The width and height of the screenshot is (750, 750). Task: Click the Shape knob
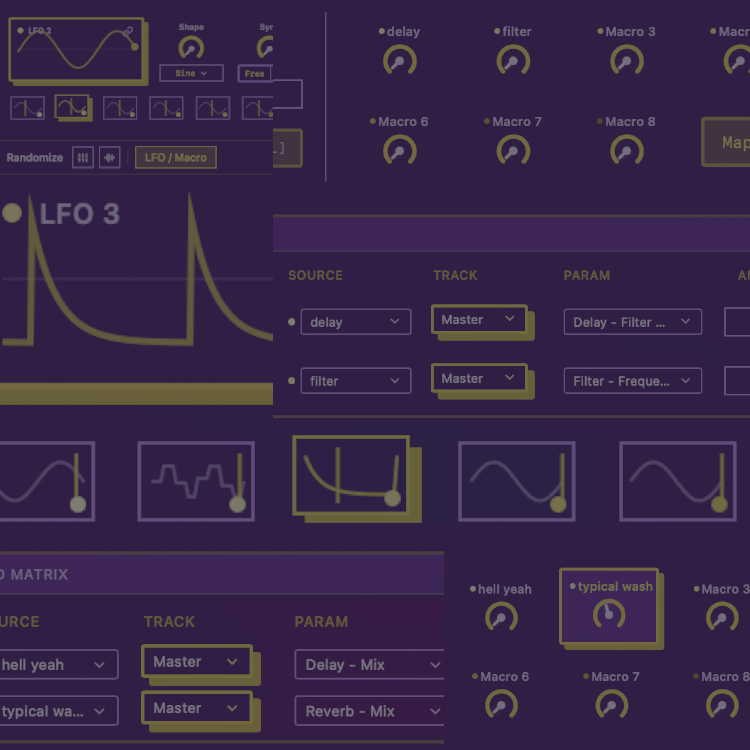point(191,48)
